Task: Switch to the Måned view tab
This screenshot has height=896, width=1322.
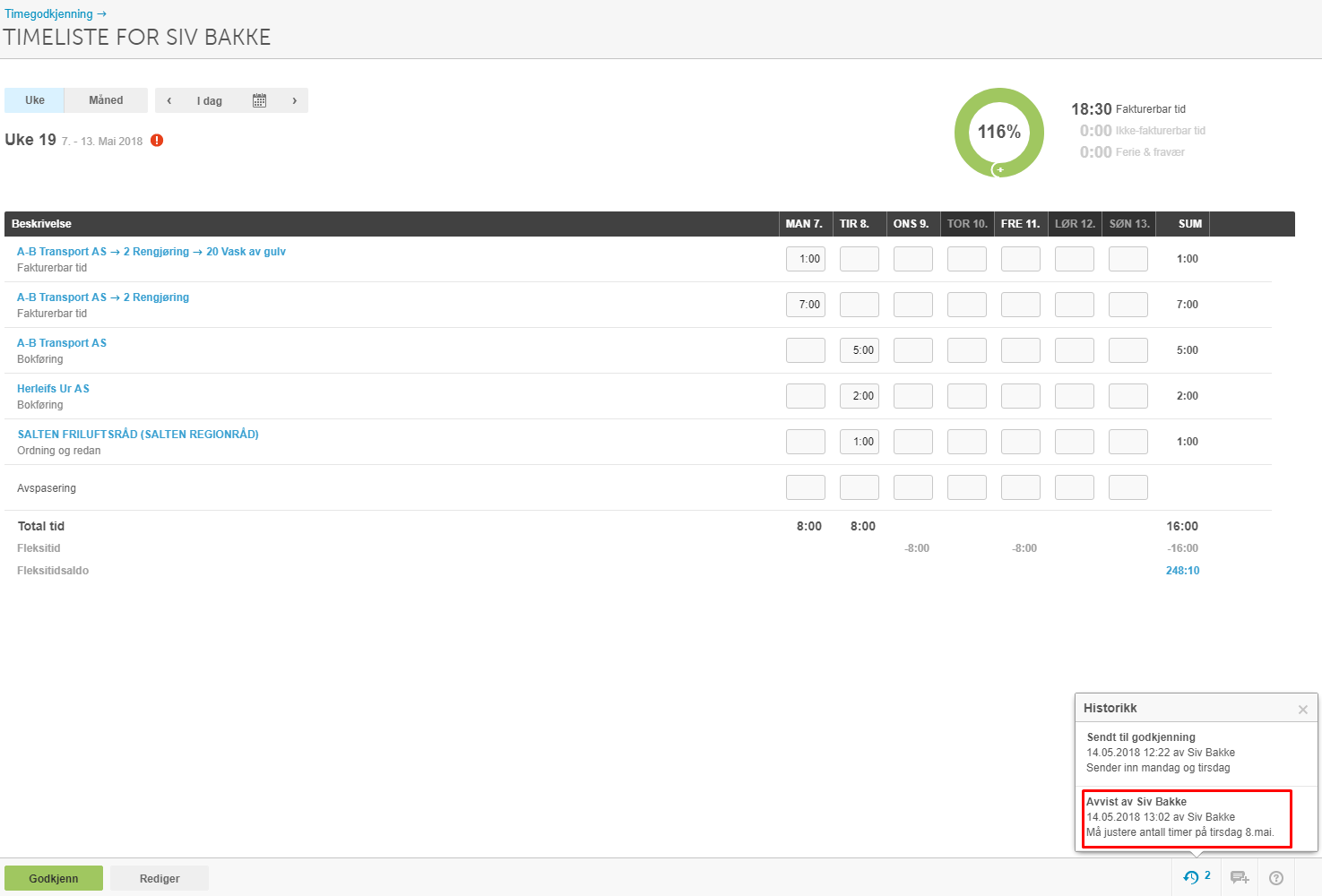Action: click(x=106, y=100)
